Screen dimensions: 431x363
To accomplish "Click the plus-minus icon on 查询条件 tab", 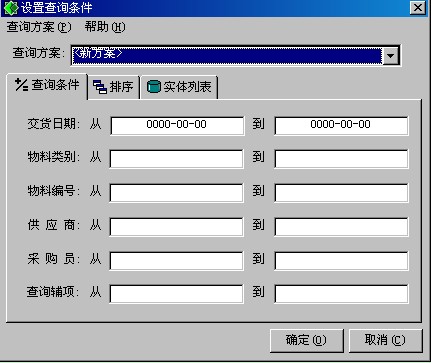I will pos(21,85).
